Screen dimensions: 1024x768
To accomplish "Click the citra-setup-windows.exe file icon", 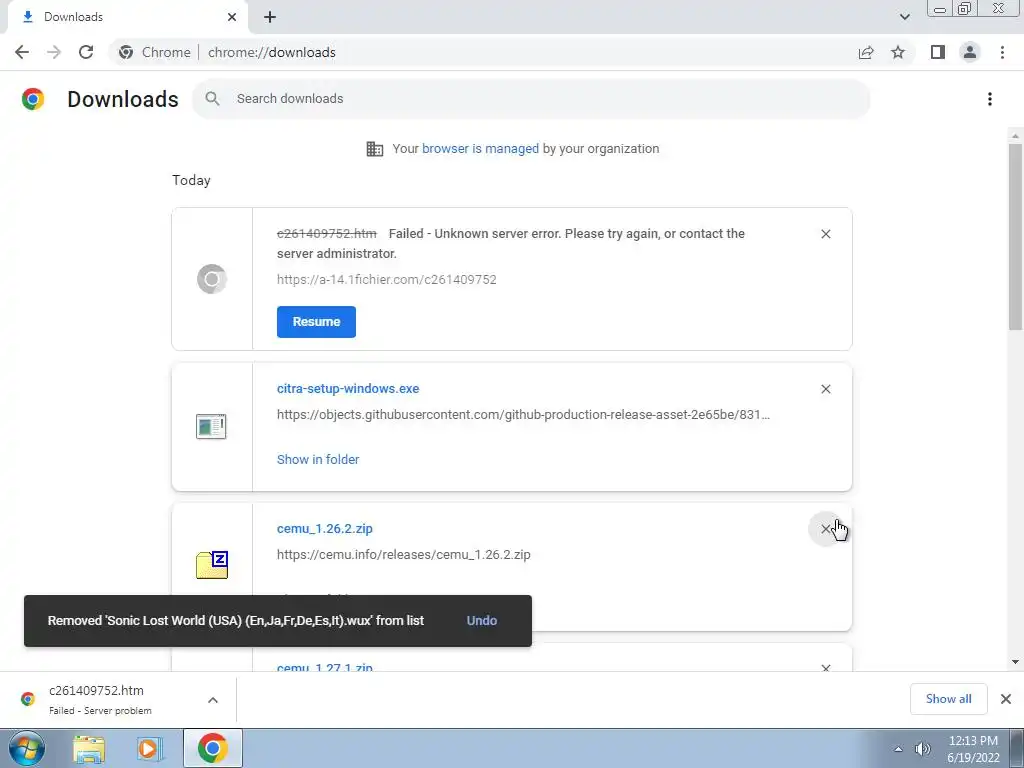I will pyautogui.click(x=211, y=426).
